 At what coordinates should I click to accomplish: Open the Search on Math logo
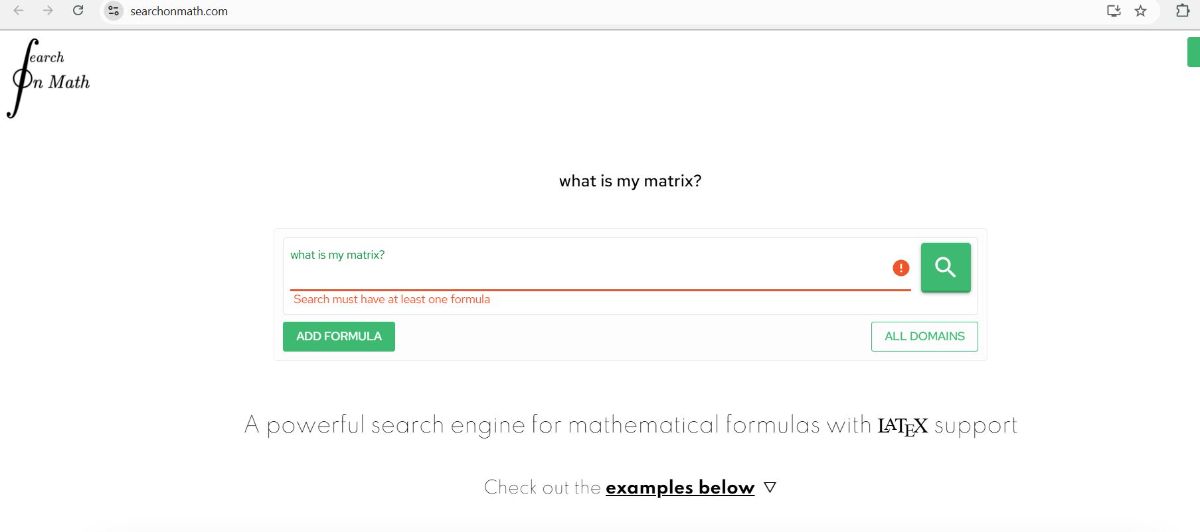49,78
